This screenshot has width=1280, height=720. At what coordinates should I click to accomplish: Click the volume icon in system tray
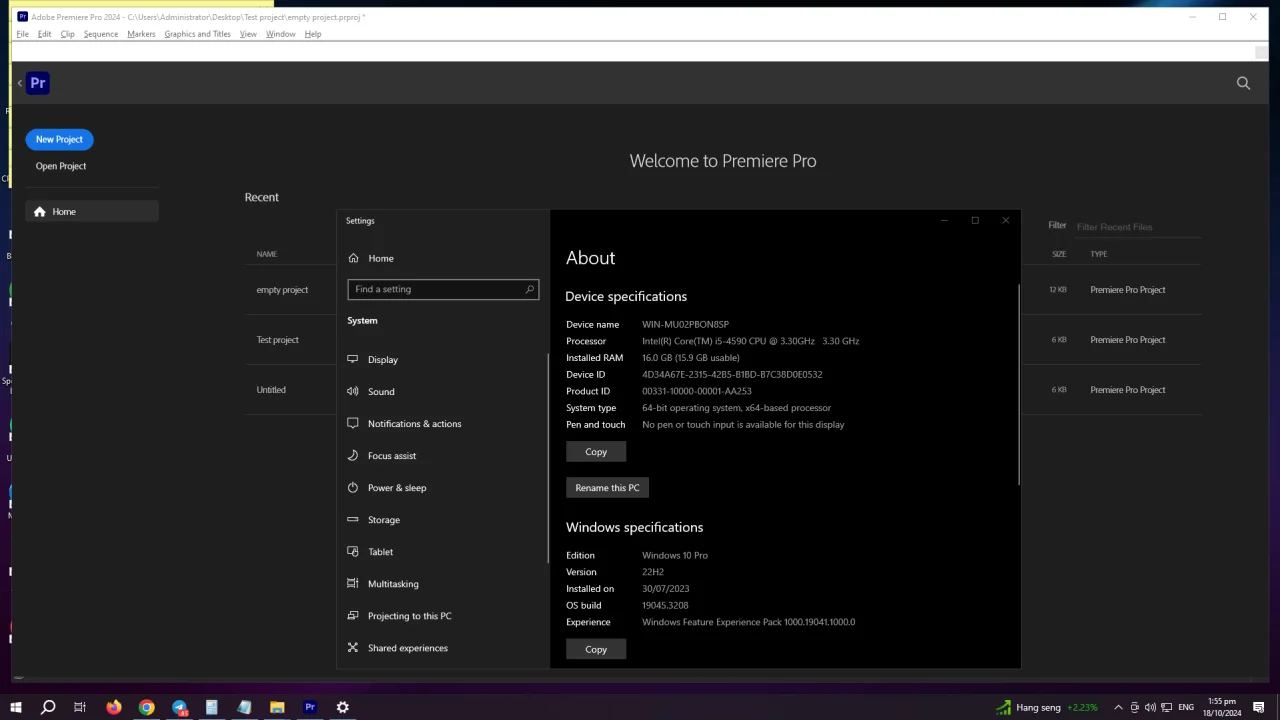[x=1150, y=707]
